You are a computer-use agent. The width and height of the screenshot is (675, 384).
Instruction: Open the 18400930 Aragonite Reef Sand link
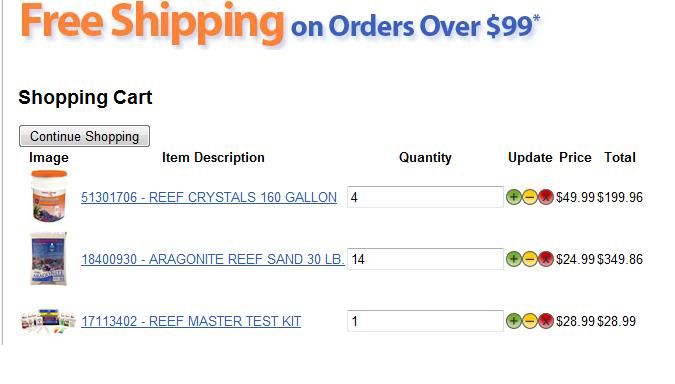coord(213,259)
